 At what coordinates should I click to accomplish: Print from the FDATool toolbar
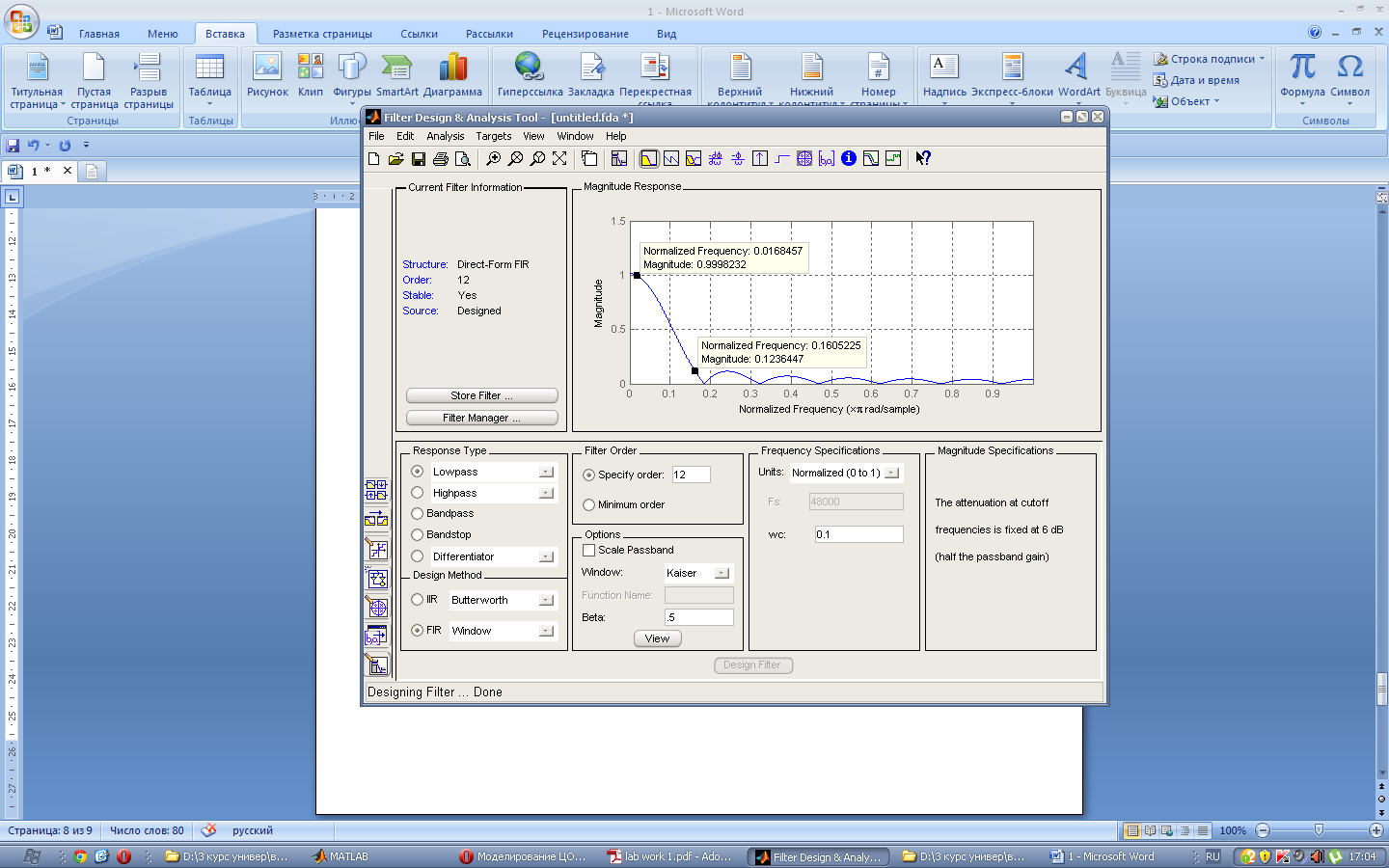[441, 159]
